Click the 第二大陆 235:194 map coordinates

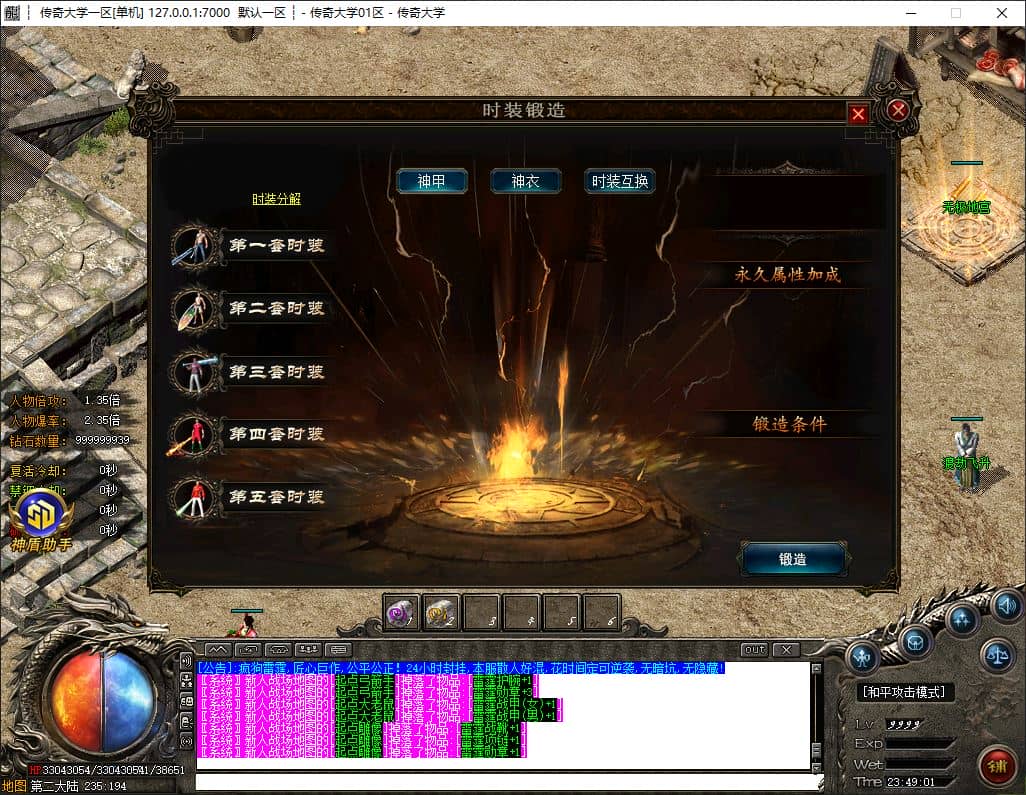79,786
